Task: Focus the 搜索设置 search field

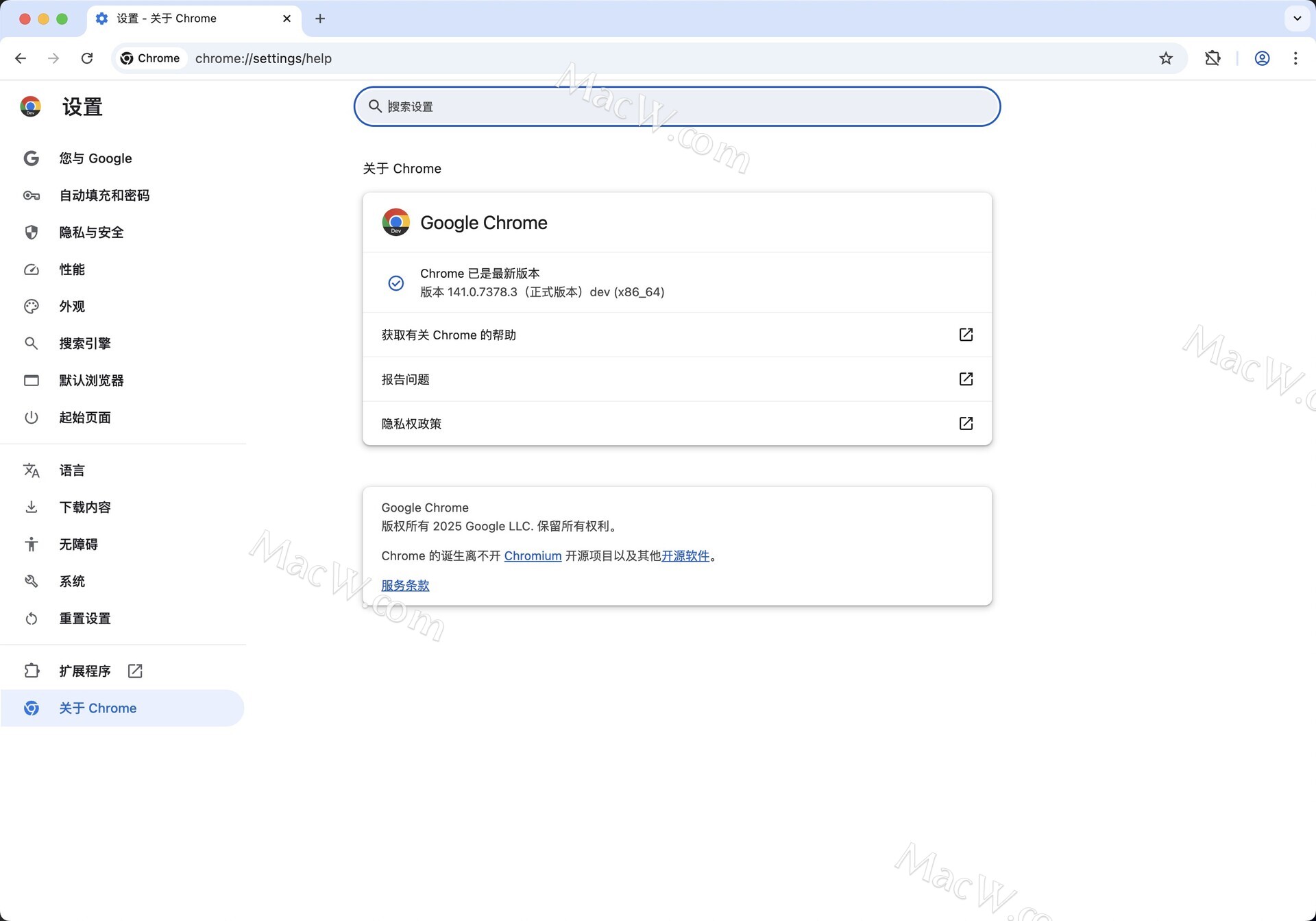Action: (677, 106)
